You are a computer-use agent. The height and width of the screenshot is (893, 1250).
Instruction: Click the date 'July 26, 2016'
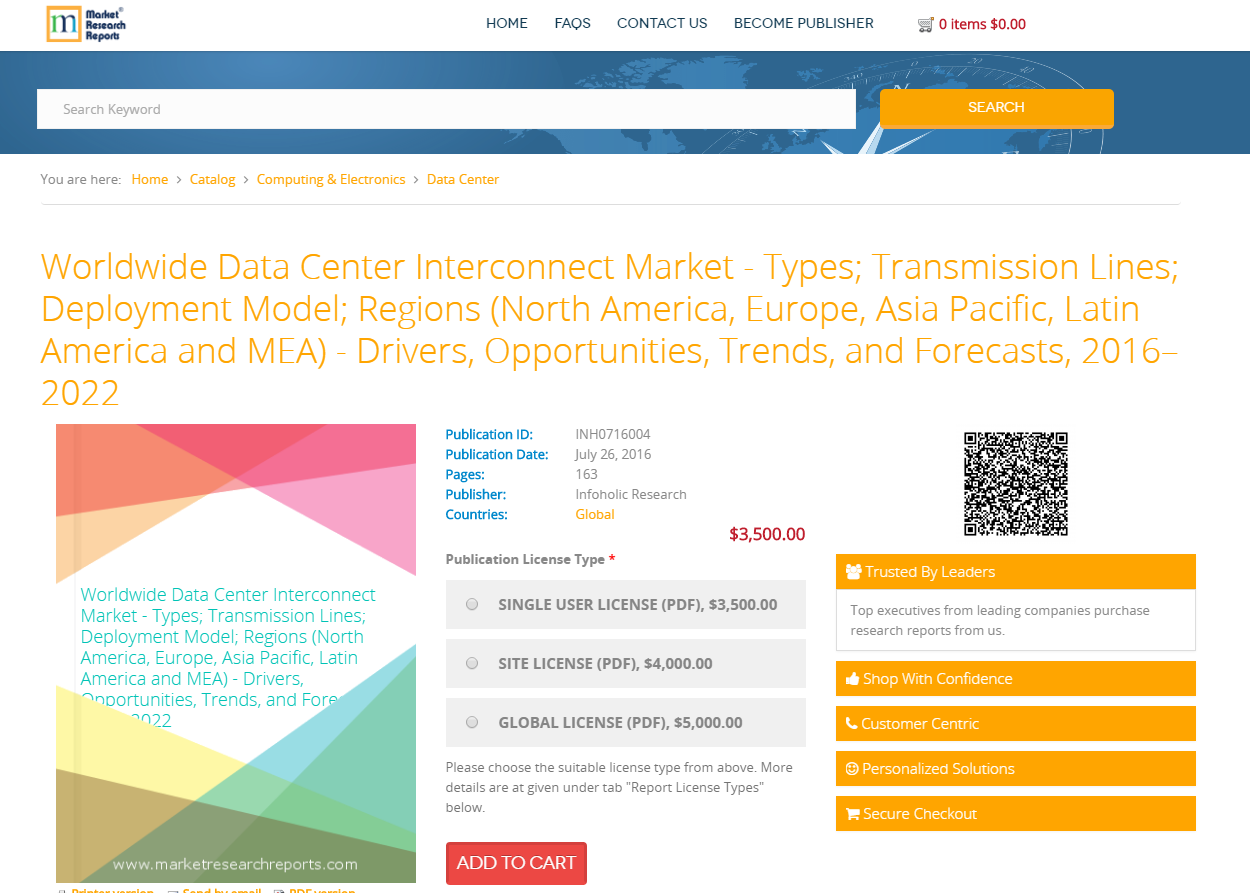613,454
